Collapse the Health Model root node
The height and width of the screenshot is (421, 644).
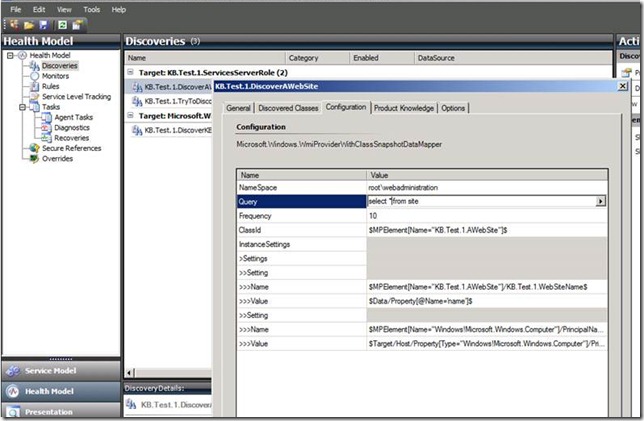pos(10,55)
